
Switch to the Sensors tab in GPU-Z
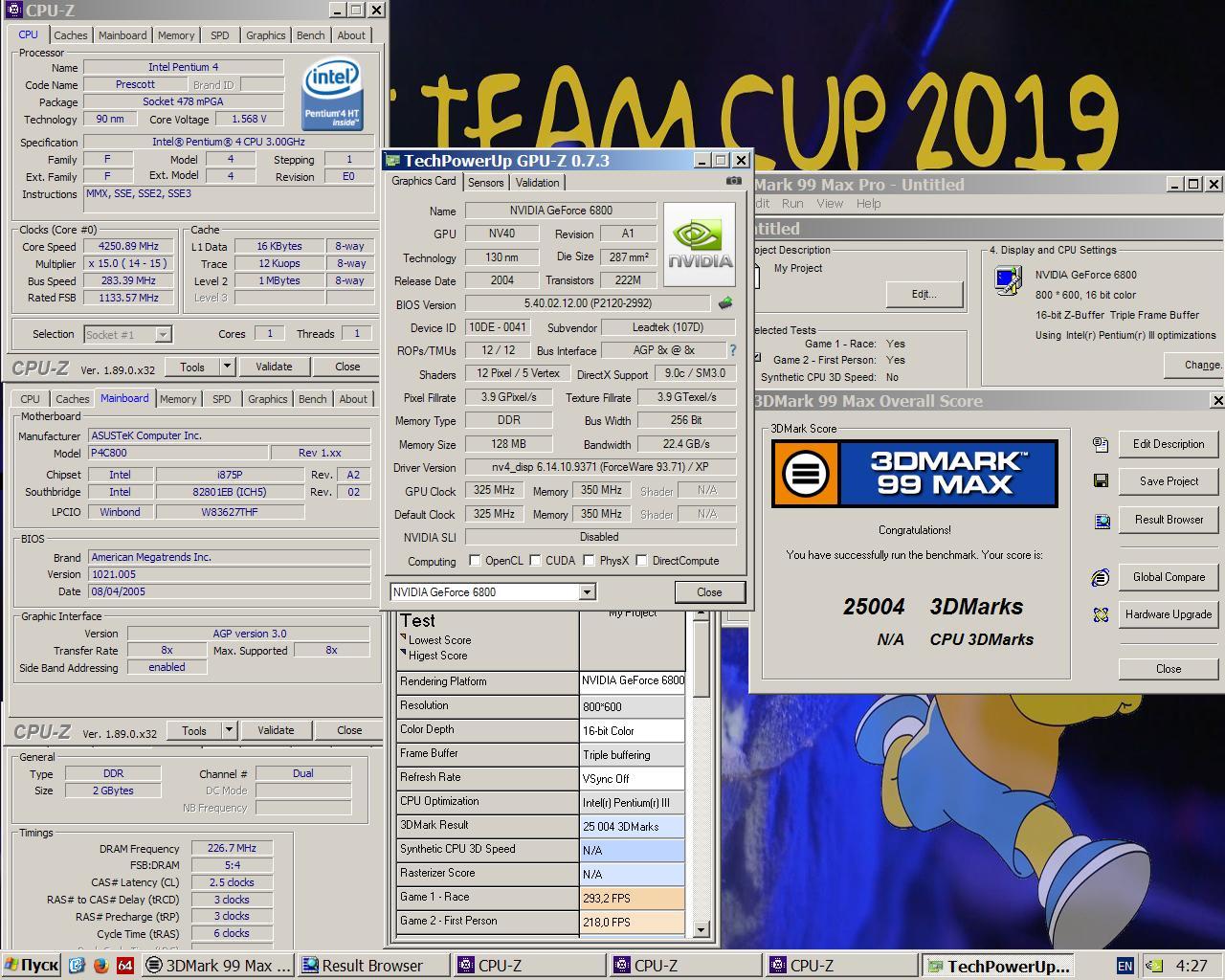pyautogui.click(x=485, y=183)
